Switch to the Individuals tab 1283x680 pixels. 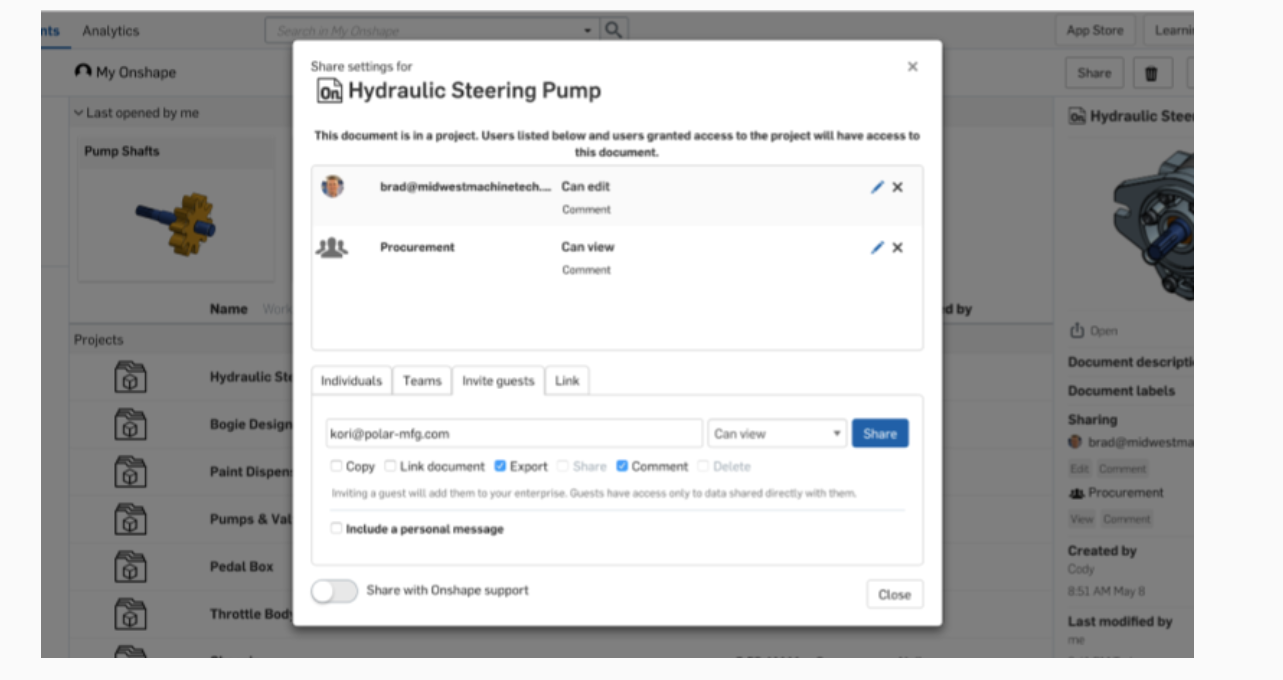(x=351, y=381)
